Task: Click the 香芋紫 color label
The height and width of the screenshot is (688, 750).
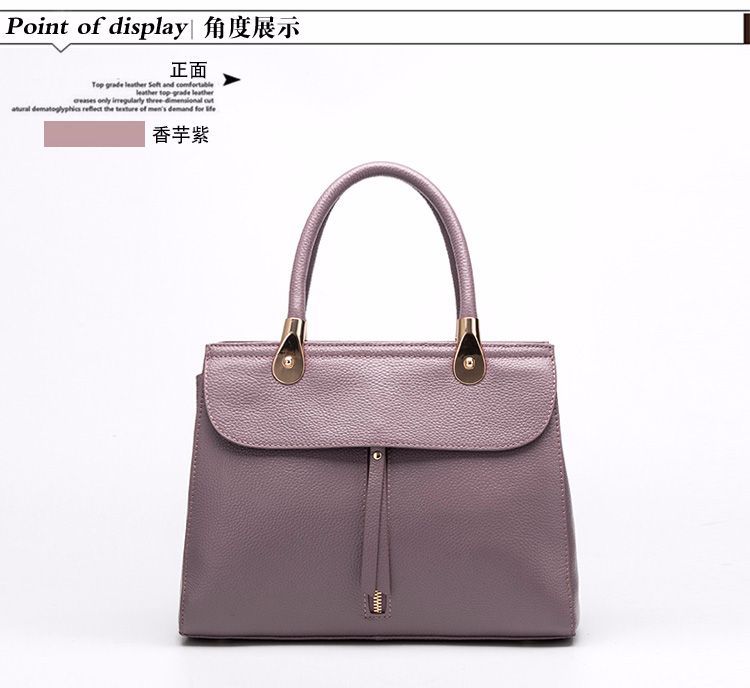Action: click(x=180, y=135)
